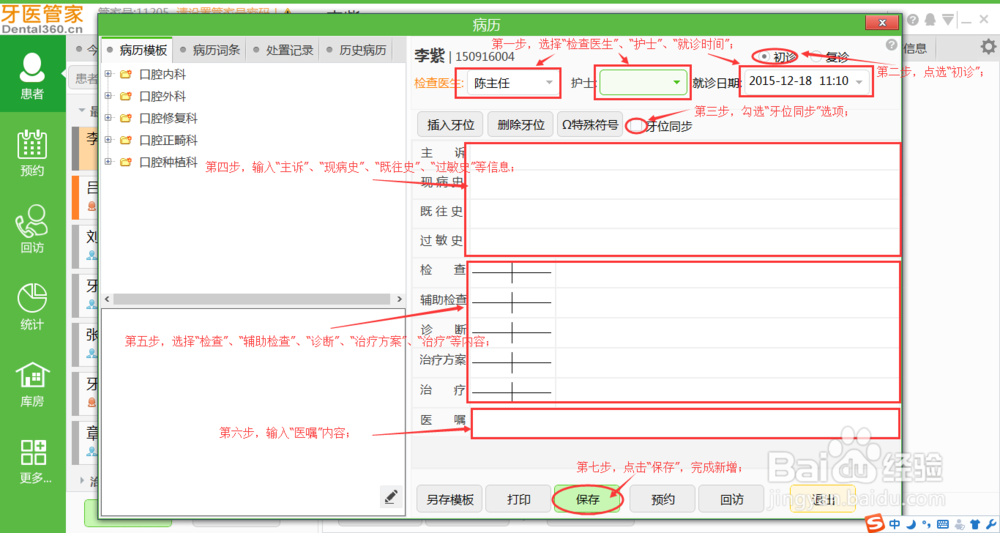The image size is (1000, 533).
Task: Click the Ω特殊符号 button
Action: coord(590,124)
